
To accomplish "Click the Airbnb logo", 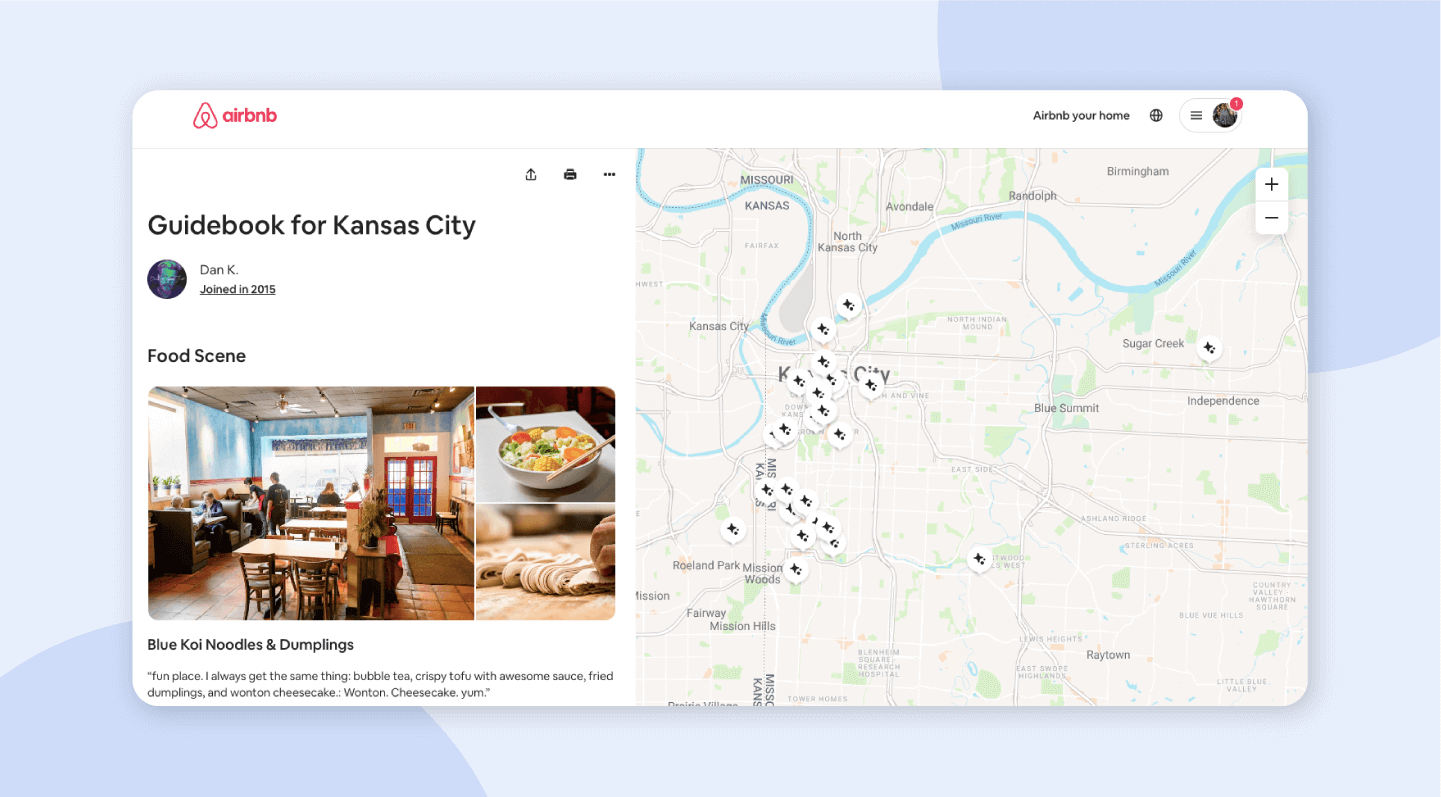I will pyautogui.click(x=235, y=116).
